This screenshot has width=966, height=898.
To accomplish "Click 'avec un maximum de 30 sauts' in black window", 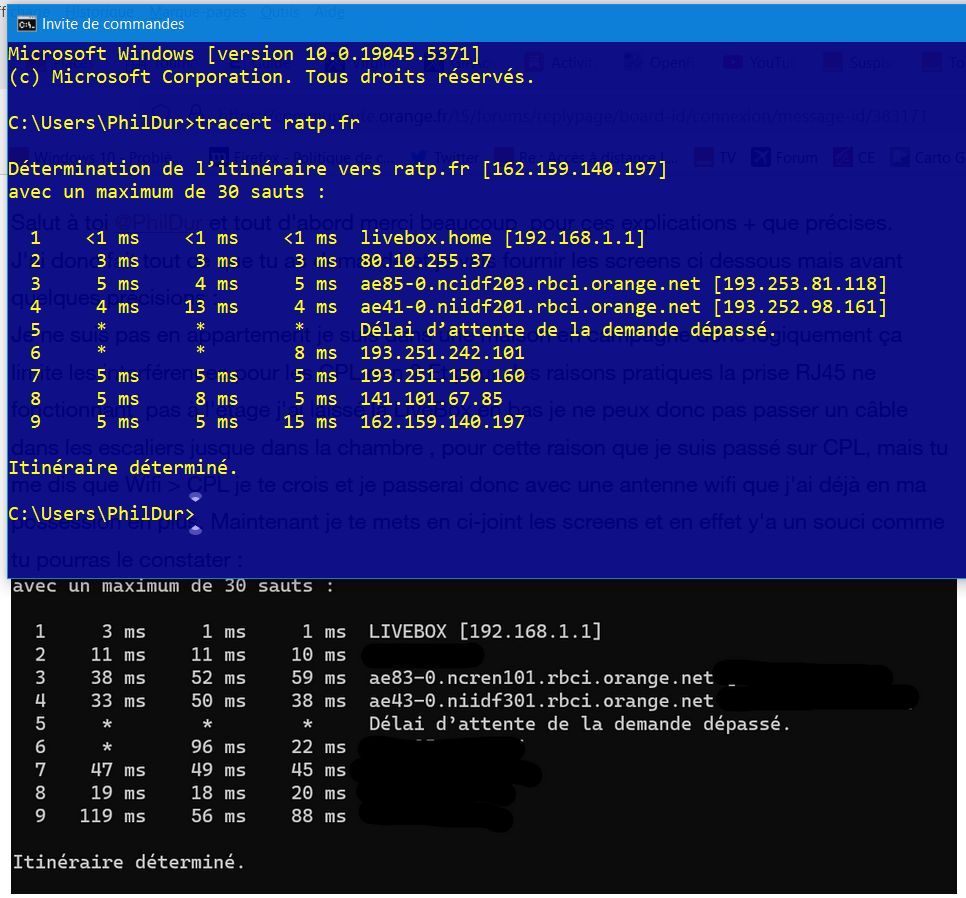I will tap(173, 586).
